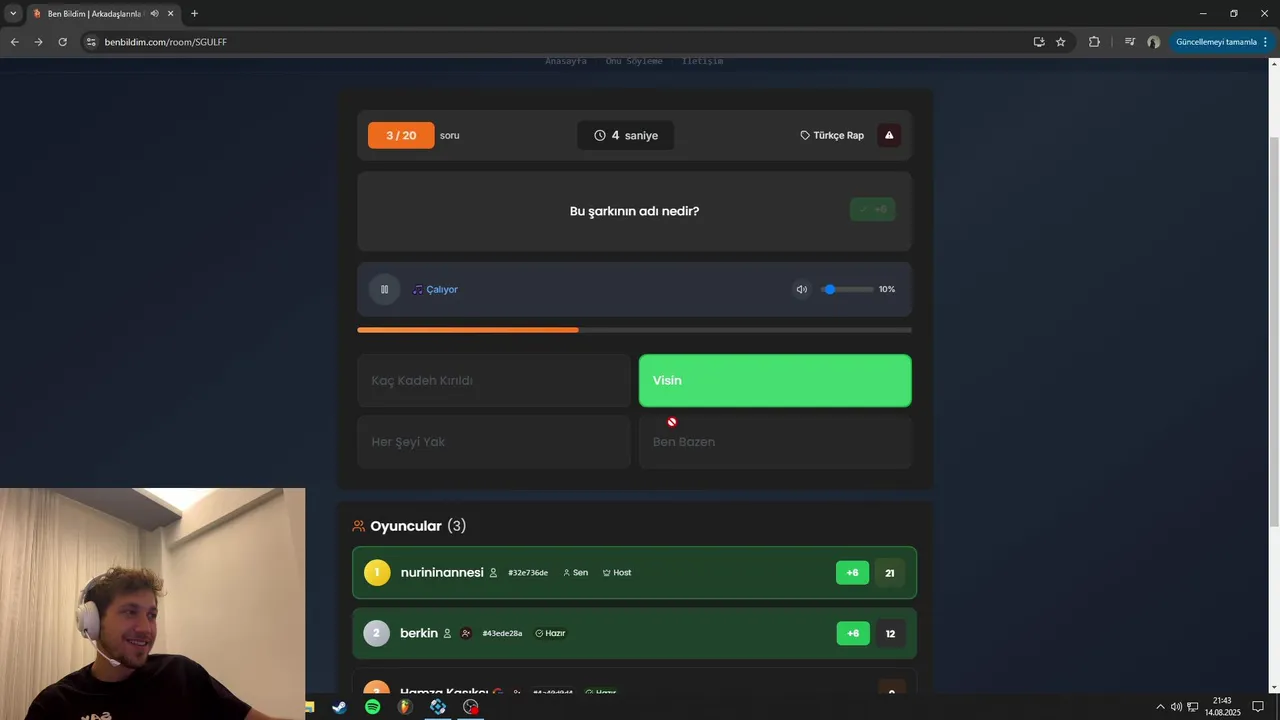Click the gold rank 1 medal

click(x=377, y=573)
